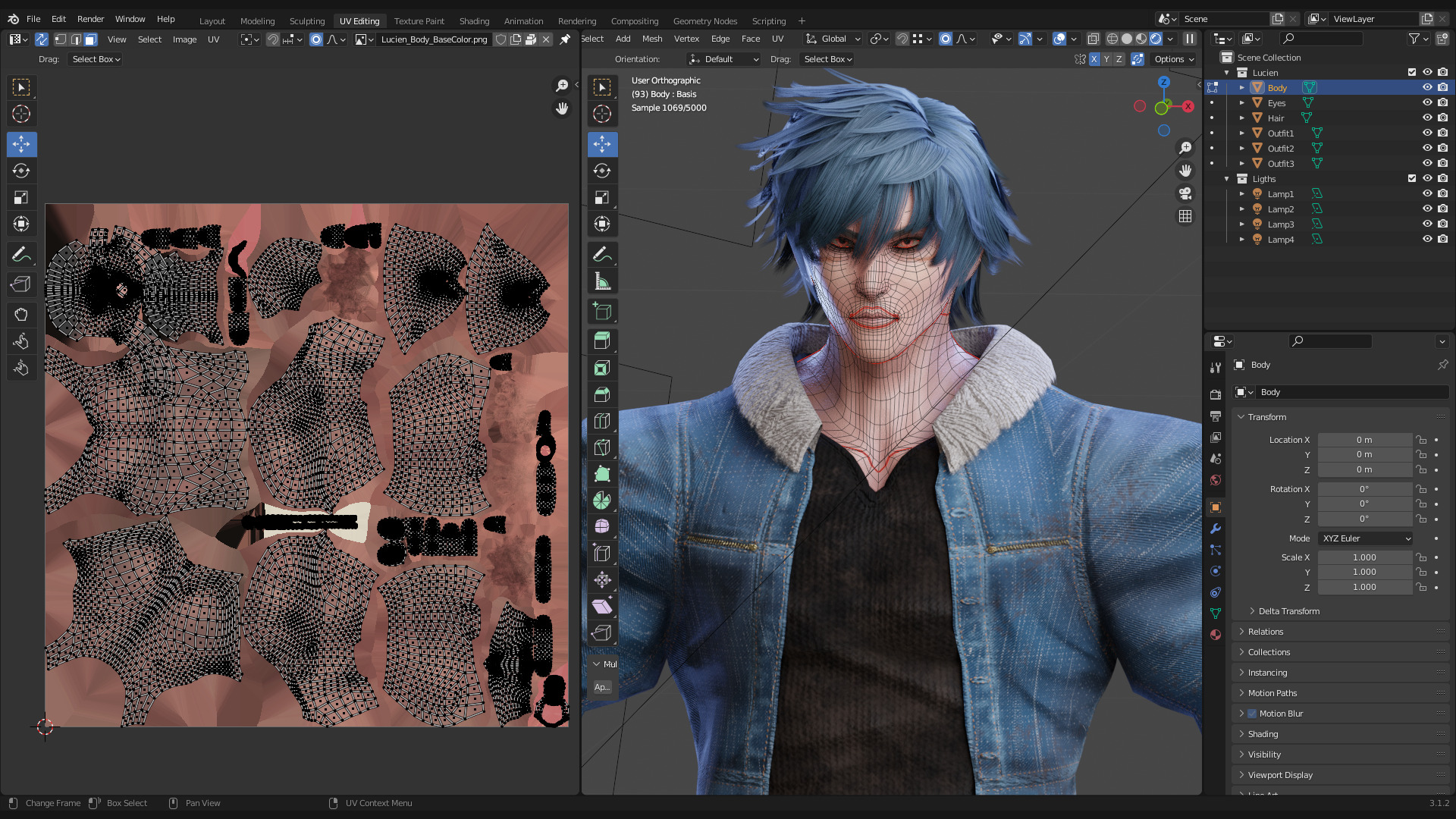Open the Physics properties tab
1456x819 pixels.
click(1216, 571)
